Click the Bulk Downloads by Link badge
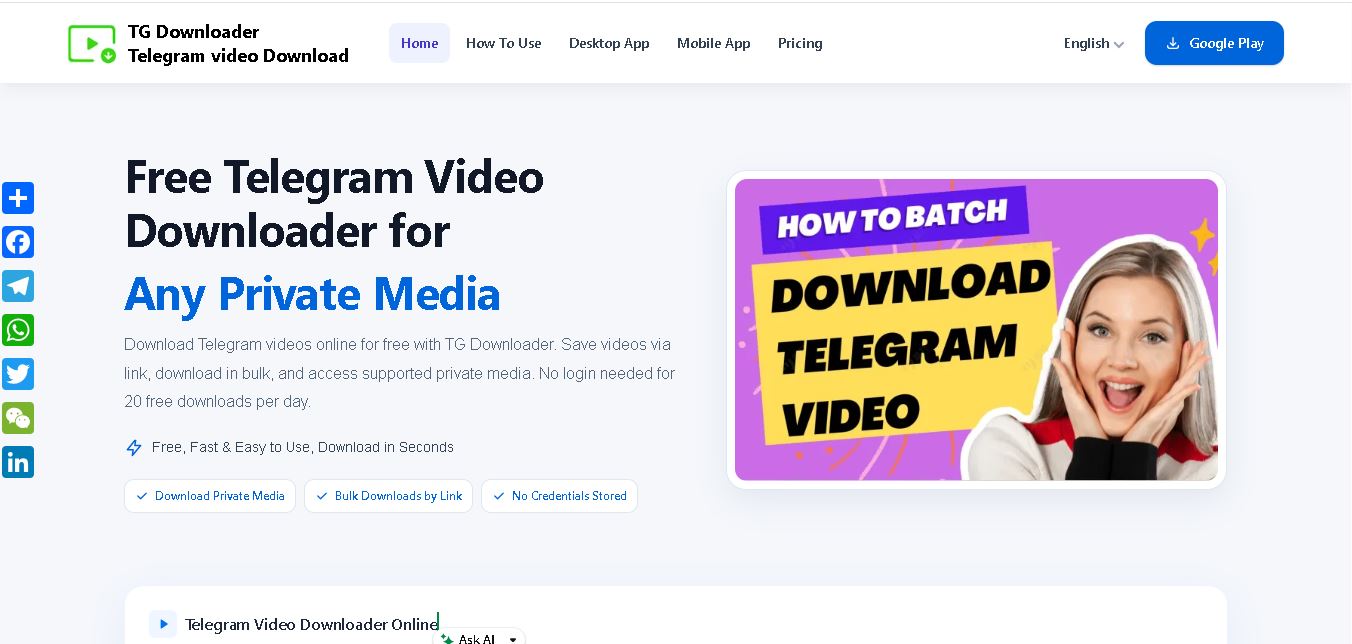 [x=389, y=496]
